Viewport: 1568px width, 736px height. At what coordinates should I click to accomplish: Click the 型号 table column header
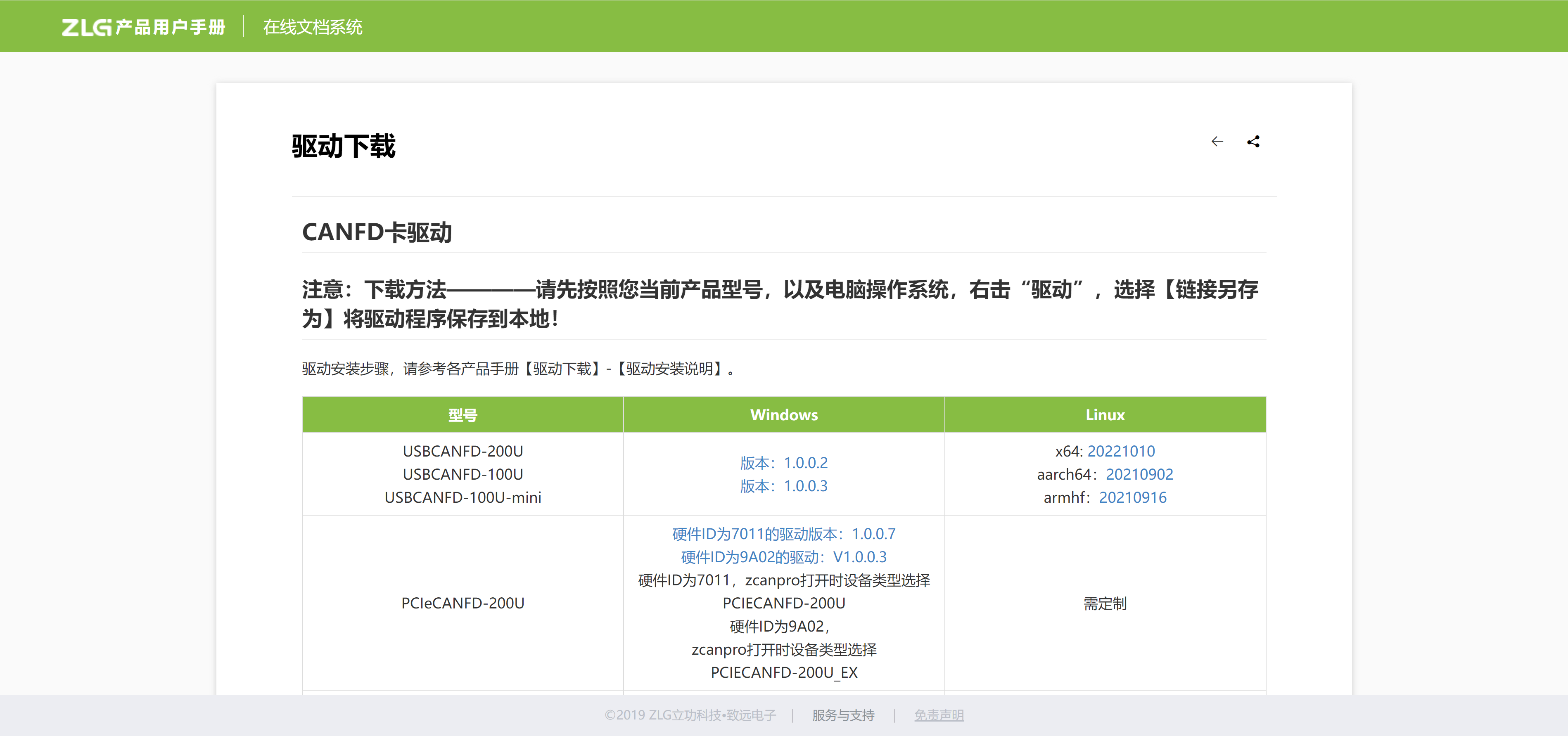click(x=463, y=415)
